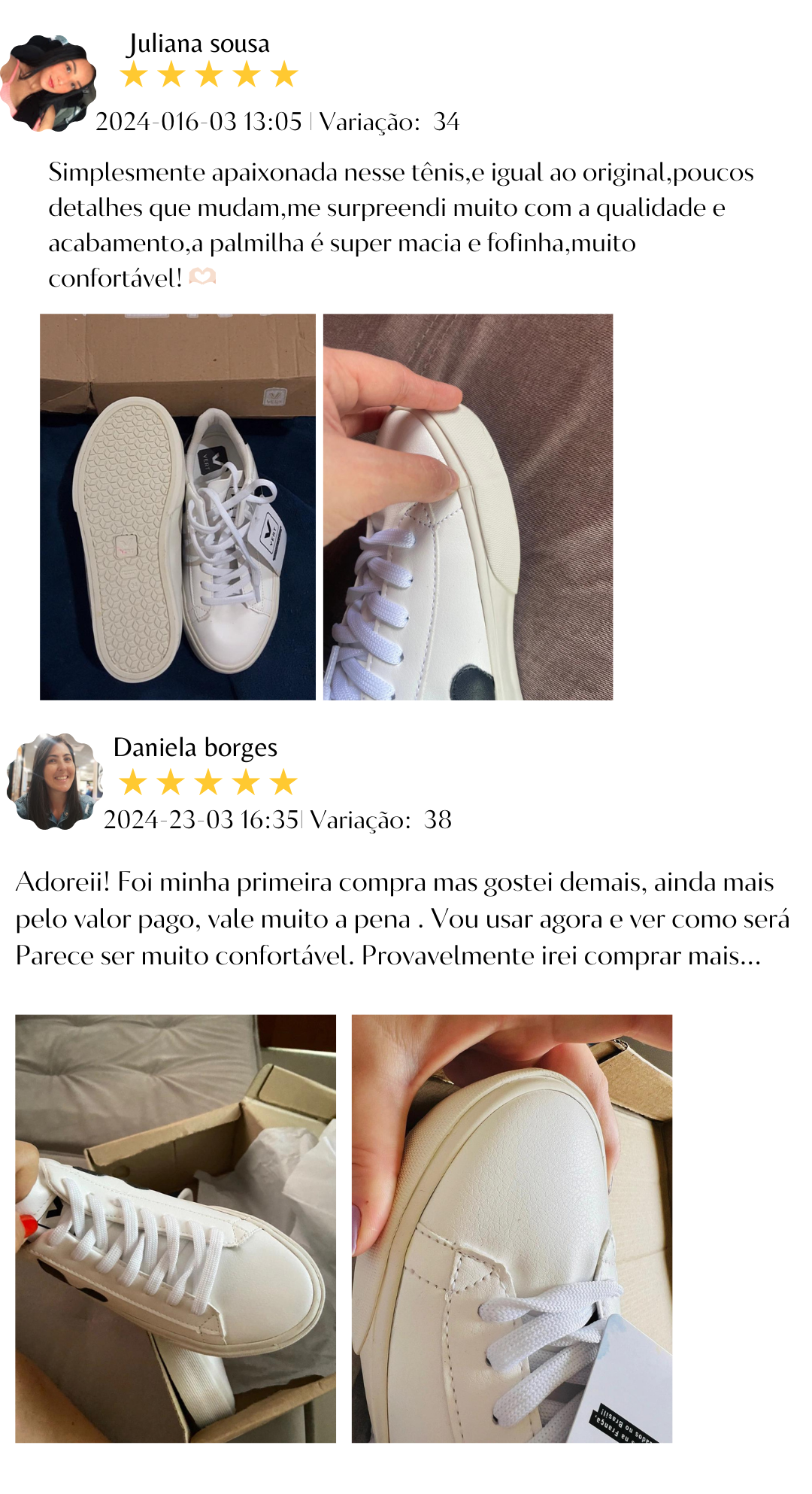Click the 'Variação: 34' label
The height and width of the screenshot is (1494, 812).
click(389, 121)
